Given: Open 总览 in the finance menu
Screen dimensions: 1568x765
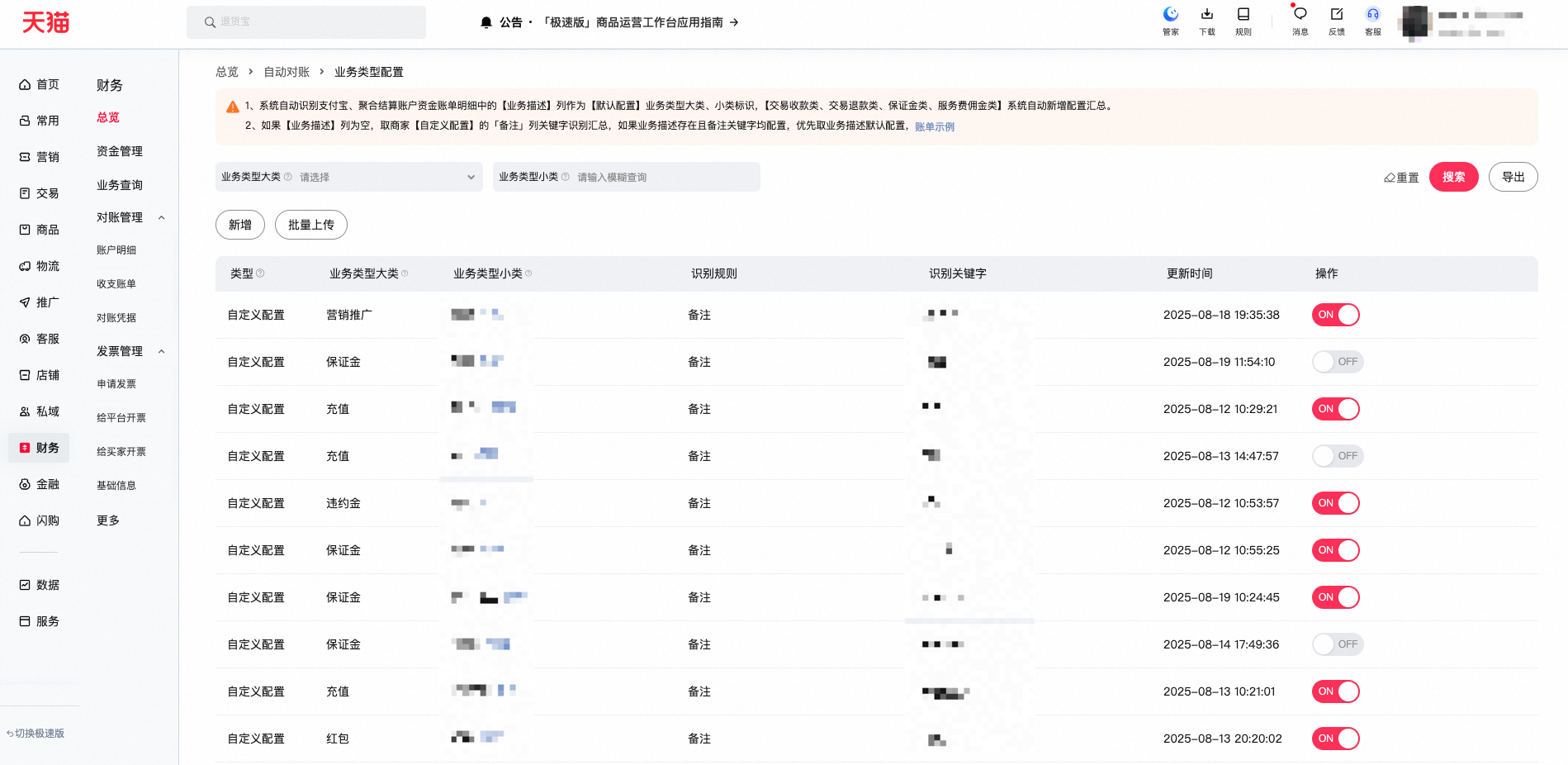Looking at the screenshot, I should (108, 117).
